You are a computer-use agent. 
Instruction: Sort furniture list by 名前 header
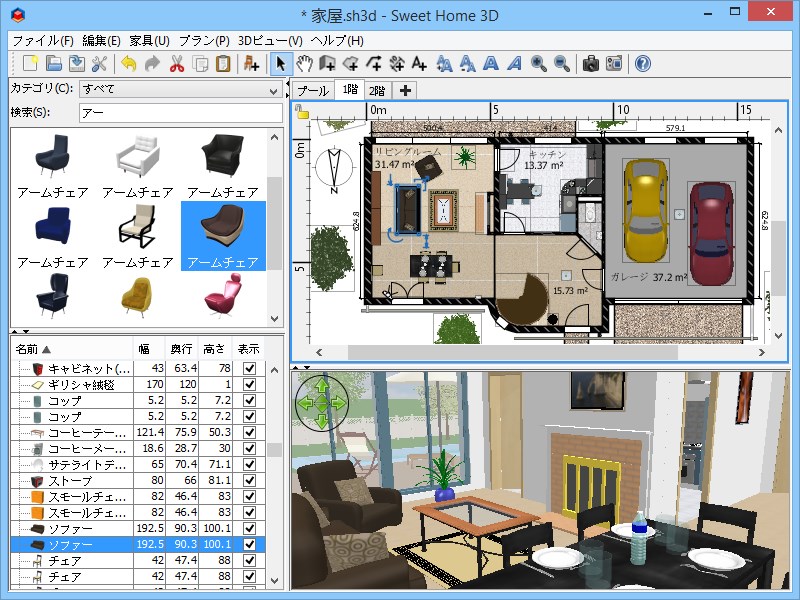click(71, 349)
